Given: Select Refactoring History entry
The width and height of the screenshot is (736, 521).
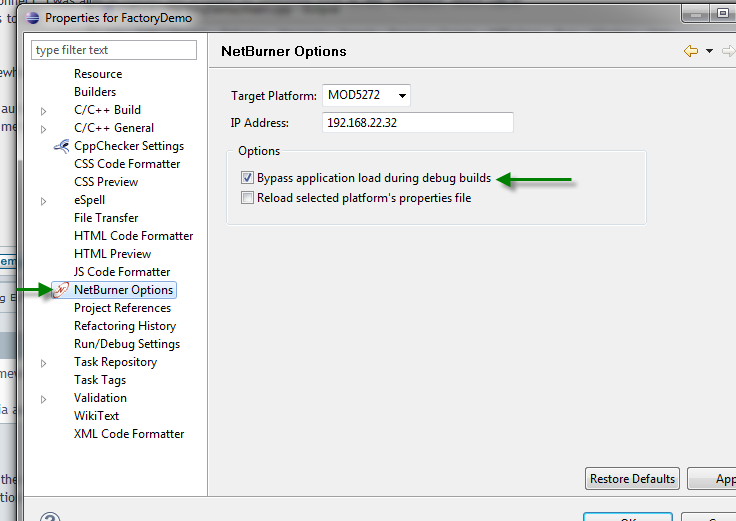Looking at the screenshot, I should point(125,326).
